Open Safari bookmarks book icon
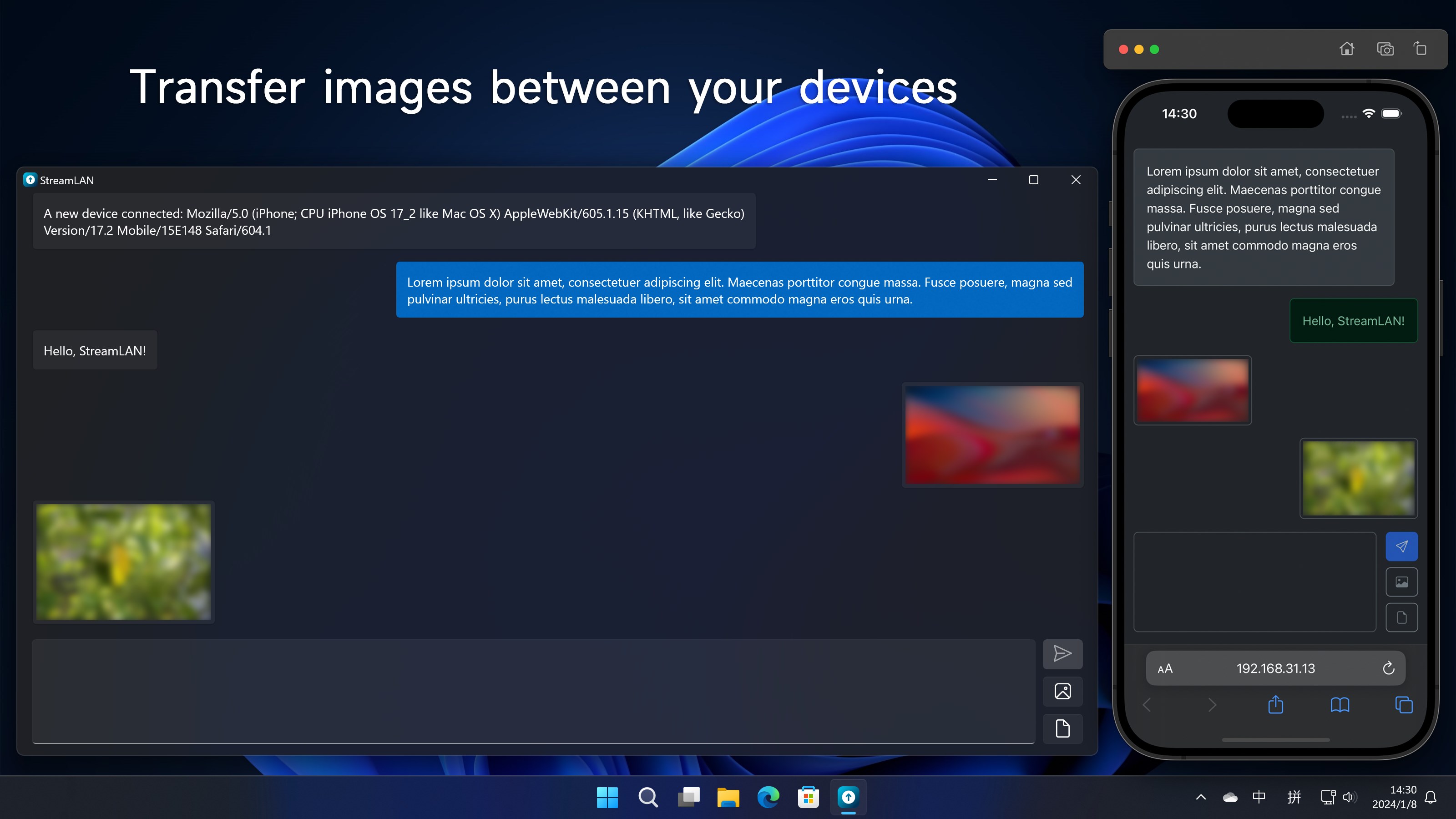Screen dimensions: 1456x819 pos(1340,705)
